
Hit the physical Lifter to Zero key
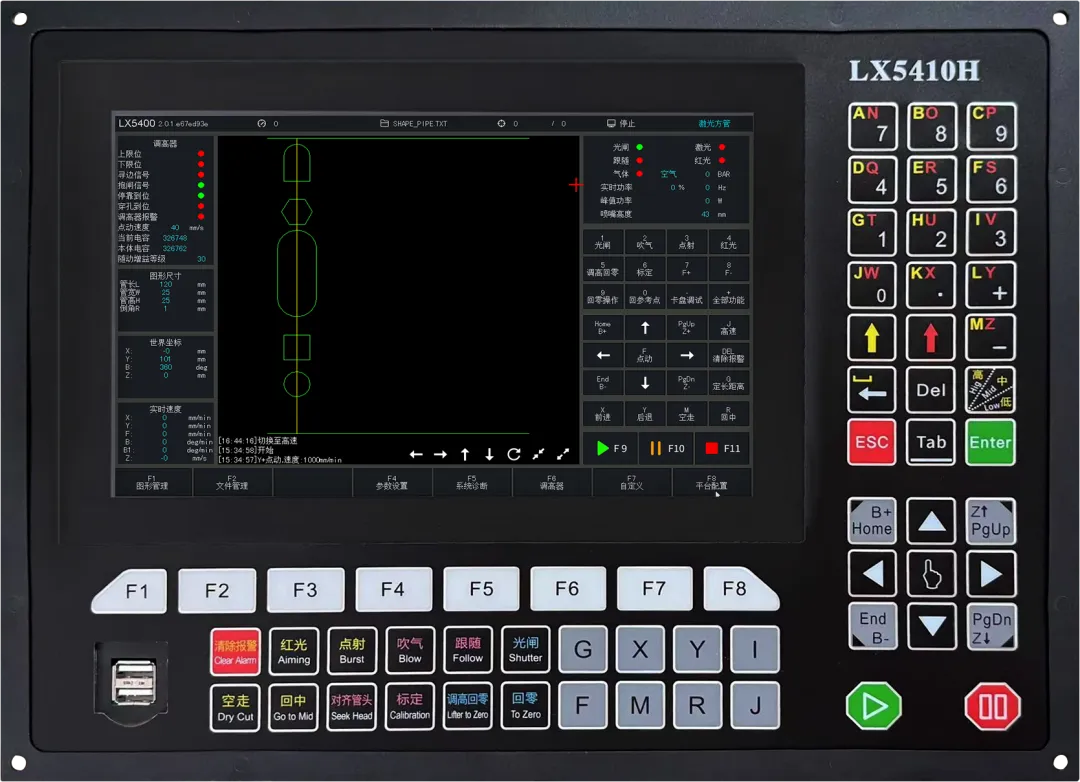click(x=468, y=707)
